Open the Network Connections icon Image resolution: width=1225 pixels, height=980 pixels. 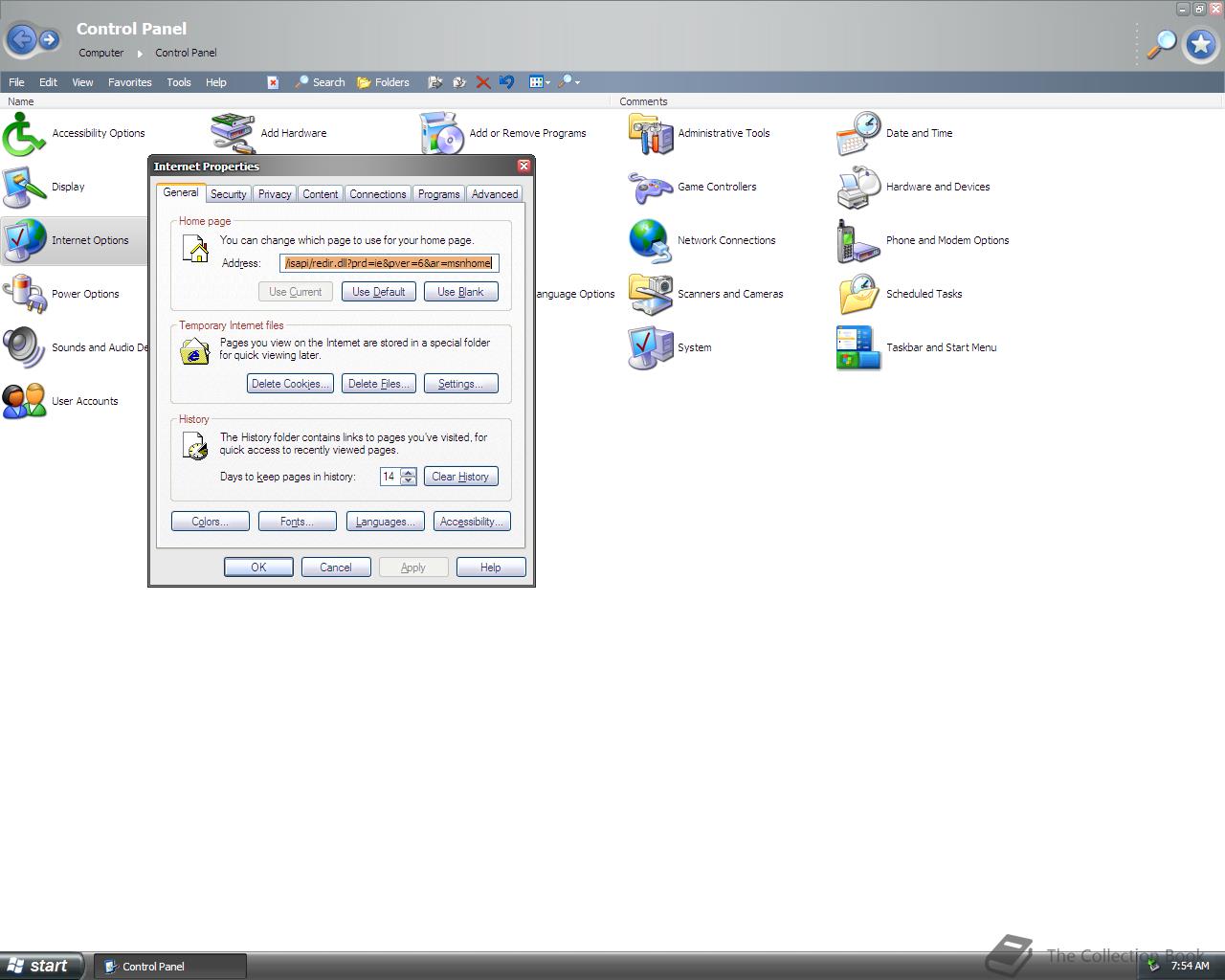[x=651, y=240]
